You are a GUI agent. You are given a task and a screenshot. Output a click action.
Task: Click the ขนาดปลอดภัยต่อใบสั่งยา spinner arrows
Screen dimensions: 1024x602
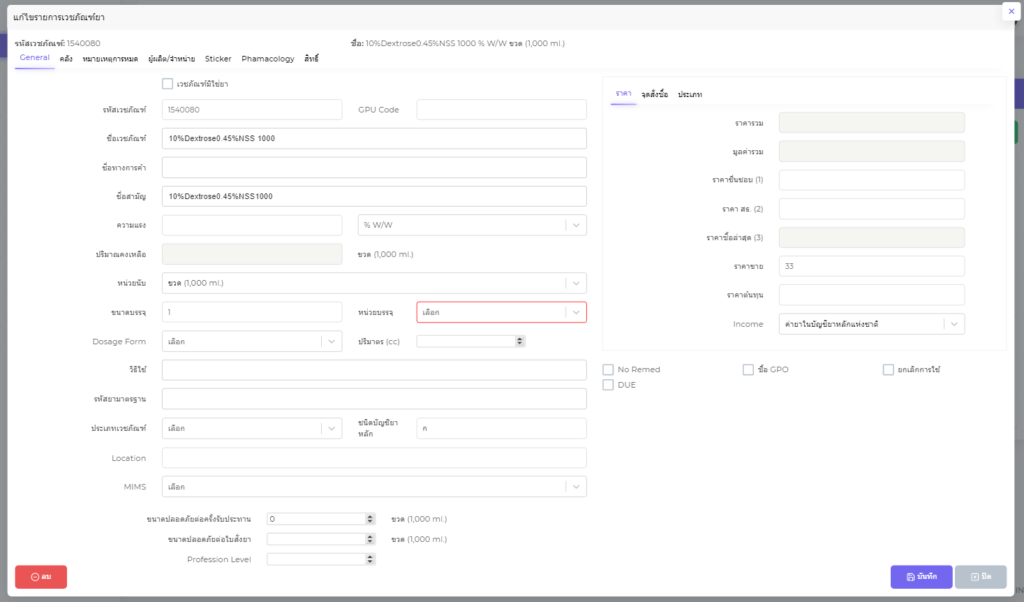coord(370,539)
